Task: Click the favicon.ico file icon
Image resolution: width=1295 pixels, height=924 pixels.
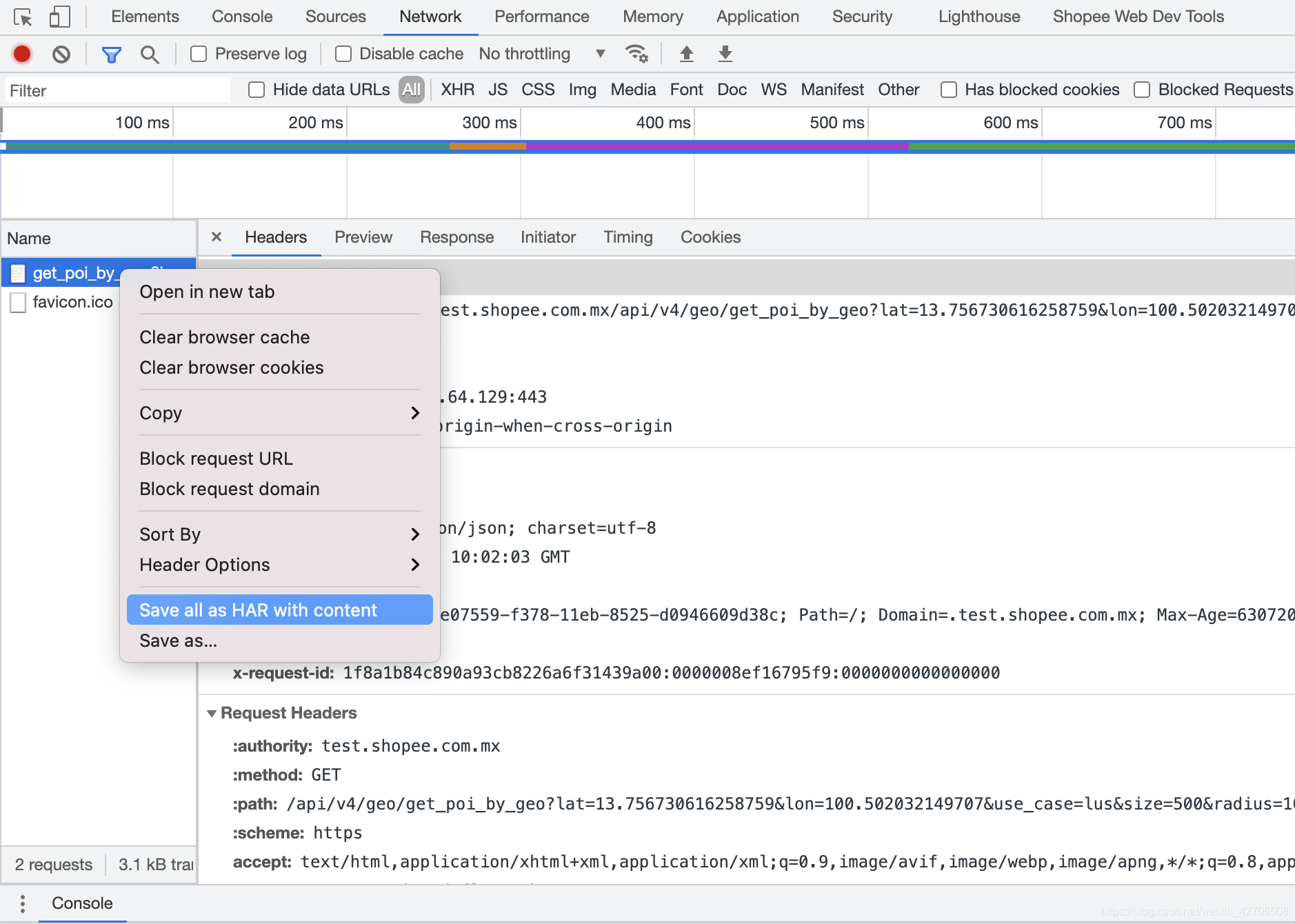Action: pyautogui.click(x=18, y=302)
